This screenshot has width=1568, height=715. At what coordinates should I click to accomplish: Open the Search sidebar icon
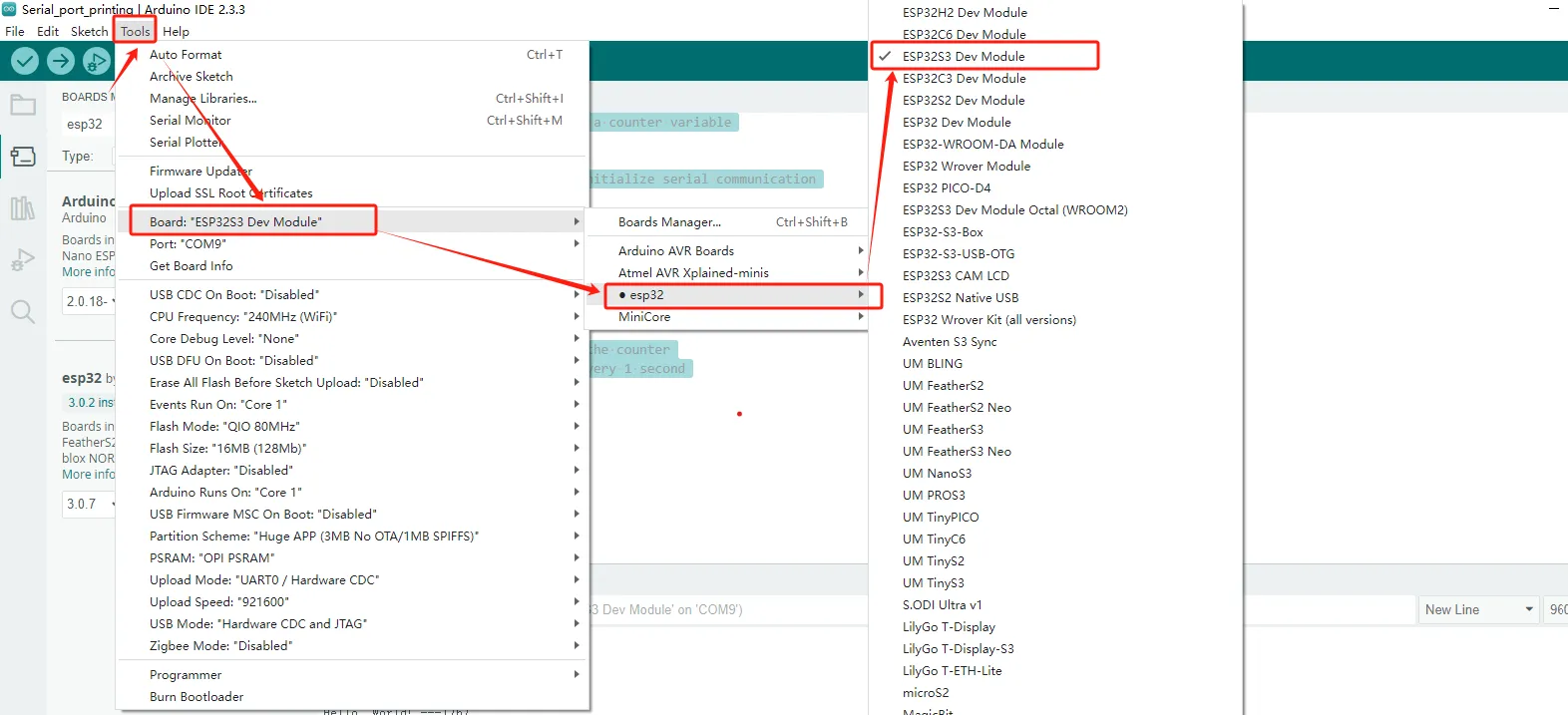(x=23, y=312)
